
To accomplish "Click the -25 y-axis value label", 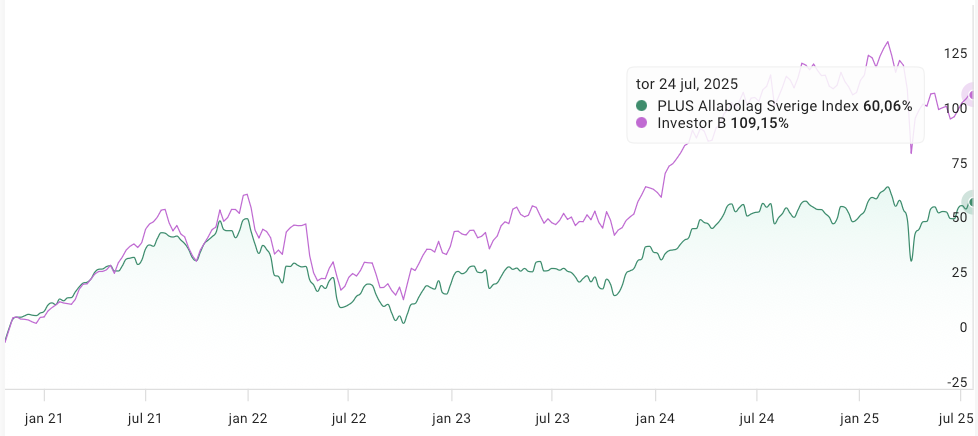I will click(x=956, y=382).
